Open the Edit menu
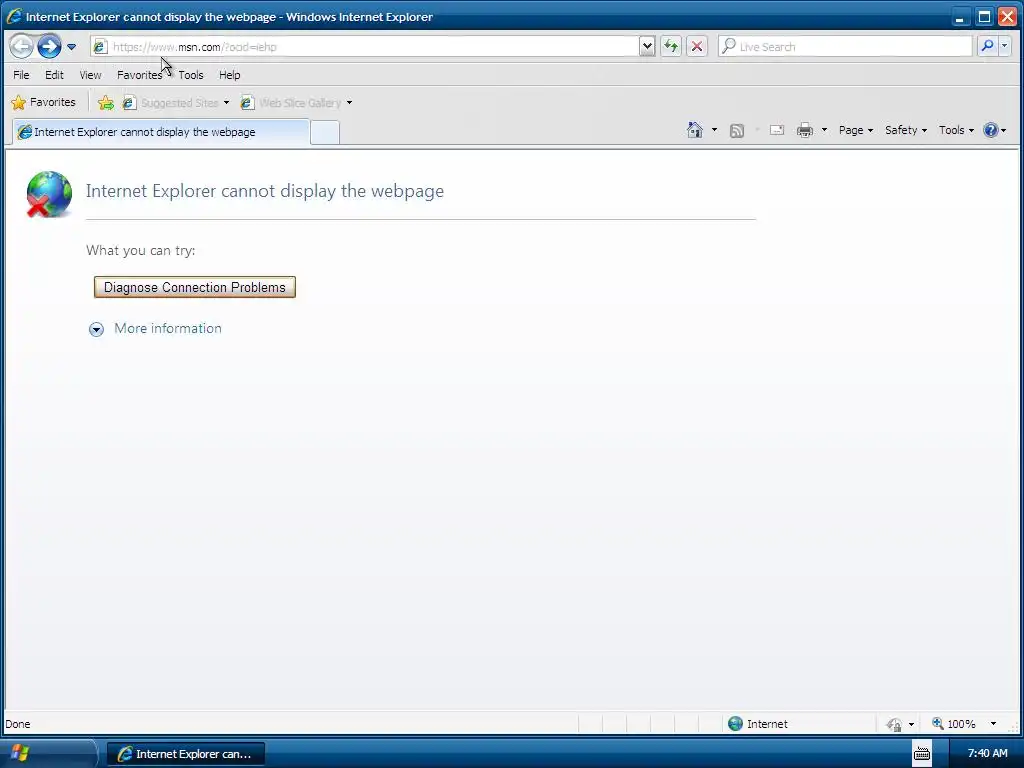Image resolution: width=1024 pixels, height=768 pixels. [54, 75]
